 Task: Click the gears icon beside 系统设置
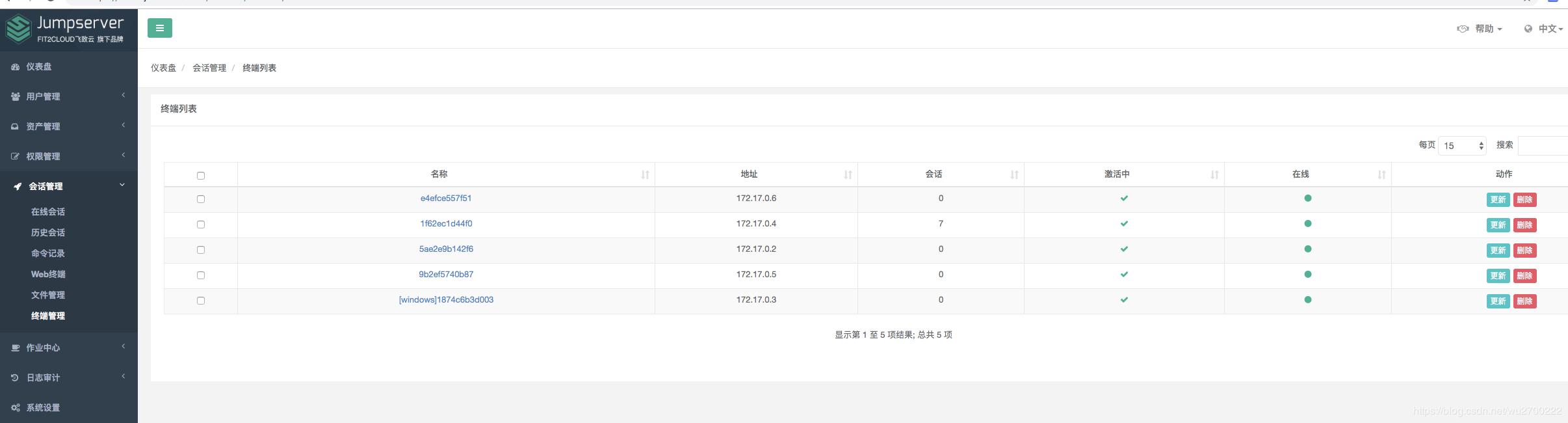tap(16, 407)
